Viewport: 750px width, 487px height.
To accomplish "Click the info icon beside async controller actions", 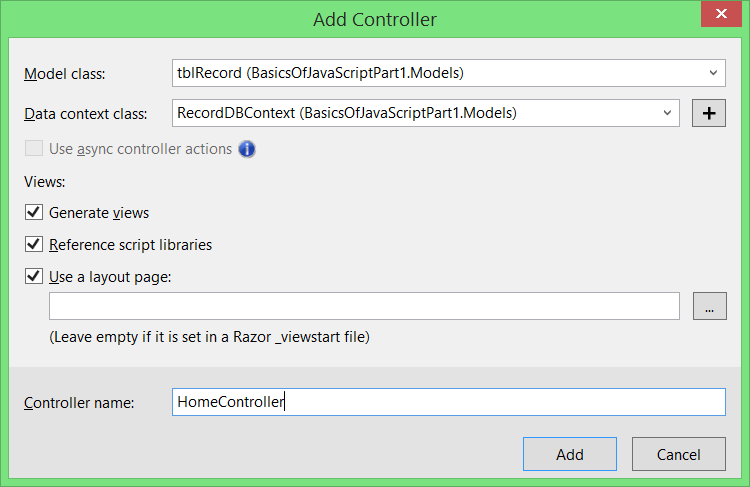I will click(246, 149).
